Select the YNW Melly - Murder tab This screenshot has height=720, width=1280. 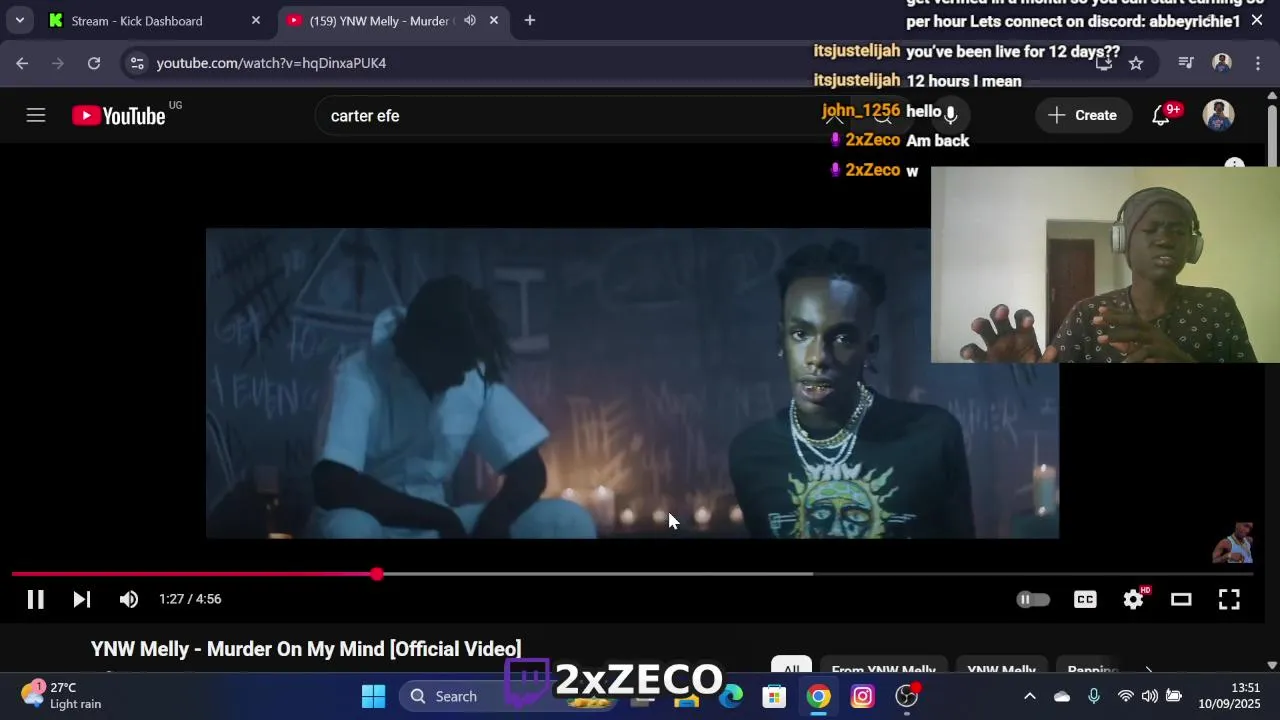(x=380, y=20)
